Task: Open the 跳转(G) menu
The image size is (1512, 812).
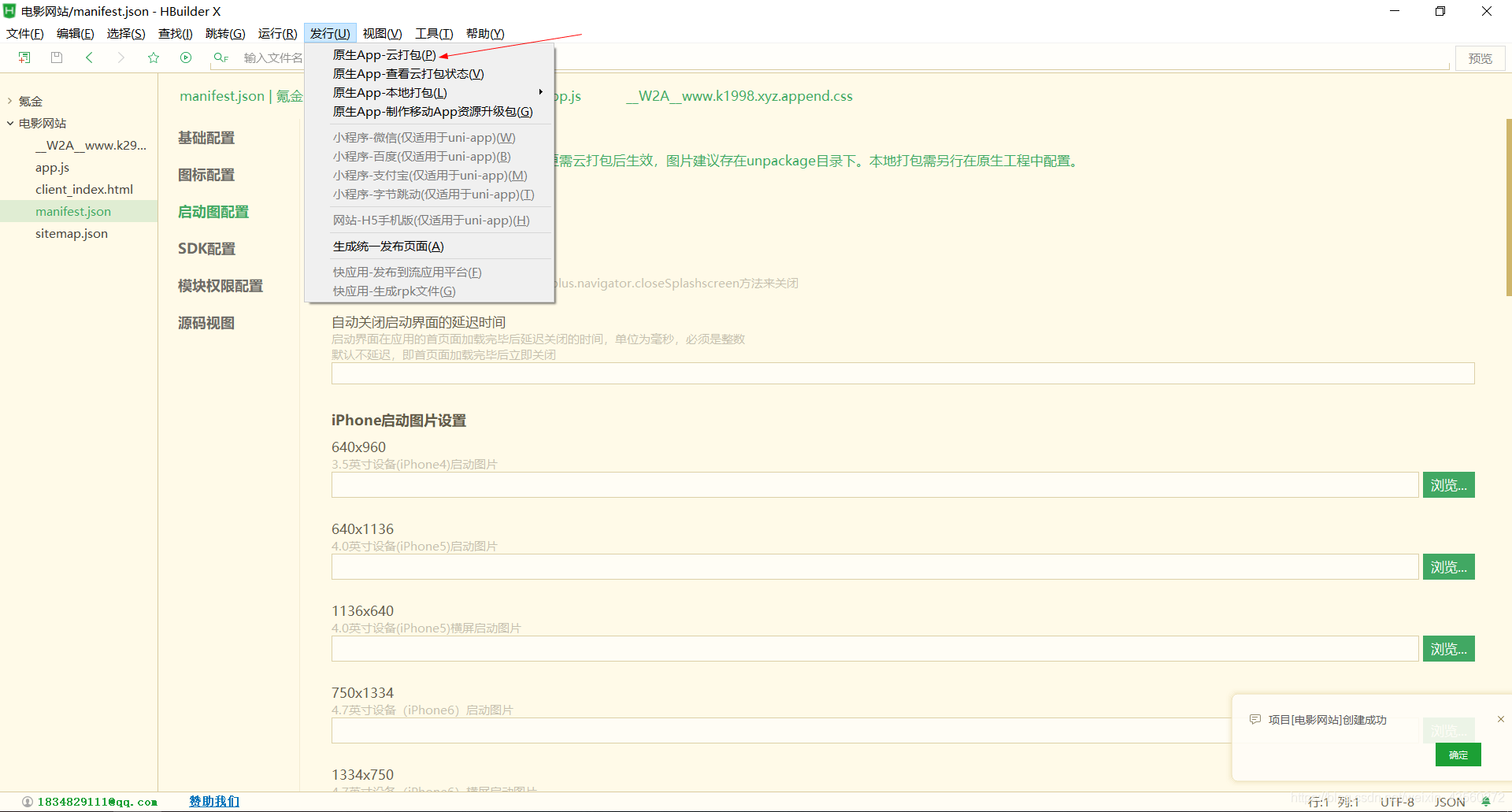Action: pyautogui.click(x=225, y=33)
